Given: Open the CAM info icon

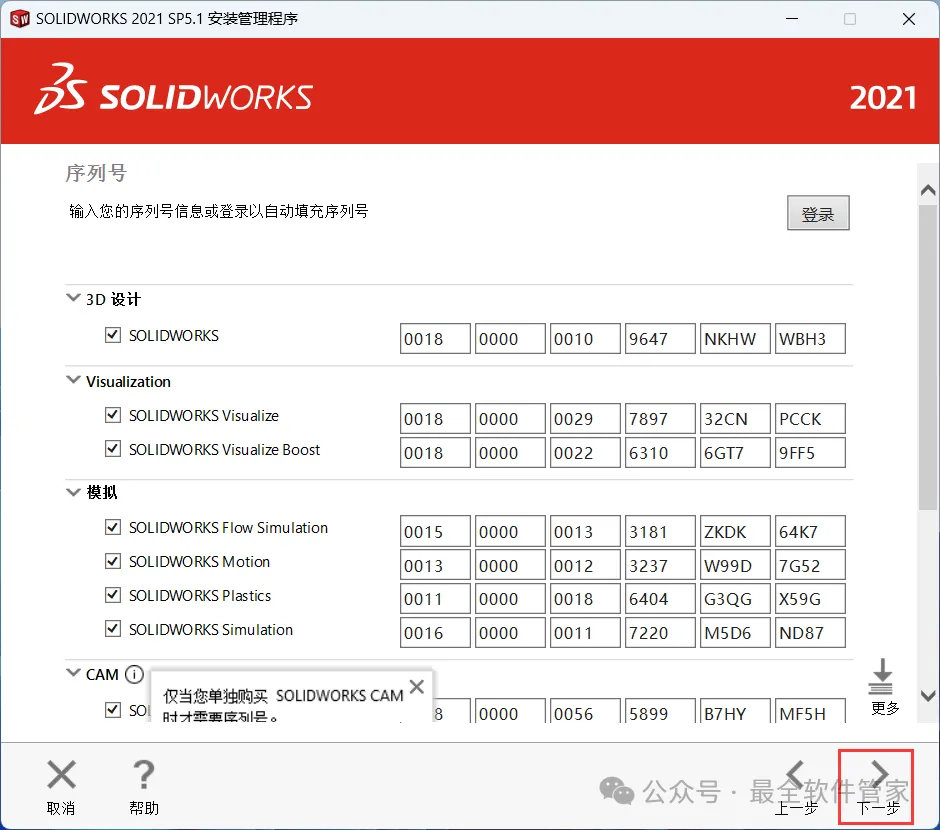Looking at the screenshot, I should click(x=134, y=674).
